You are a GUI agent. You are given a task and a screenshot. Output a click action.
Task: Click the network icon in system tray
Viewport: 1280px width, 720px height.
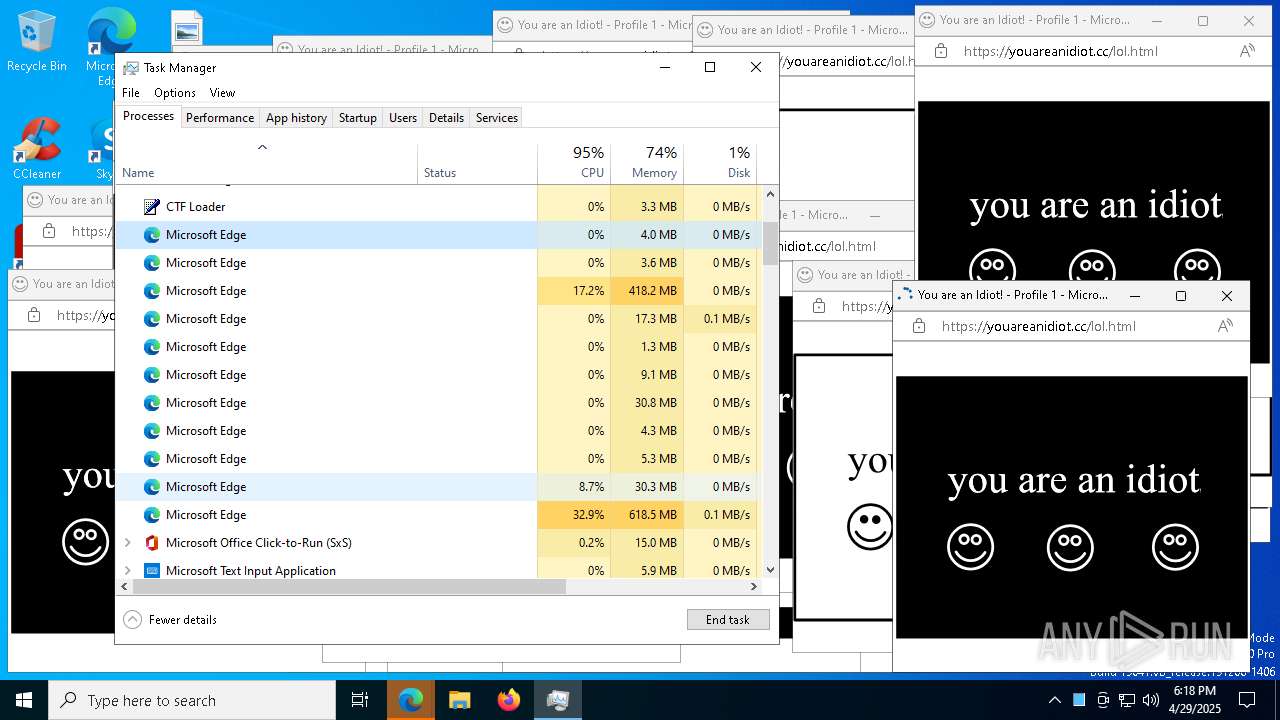click(1127, 700)
